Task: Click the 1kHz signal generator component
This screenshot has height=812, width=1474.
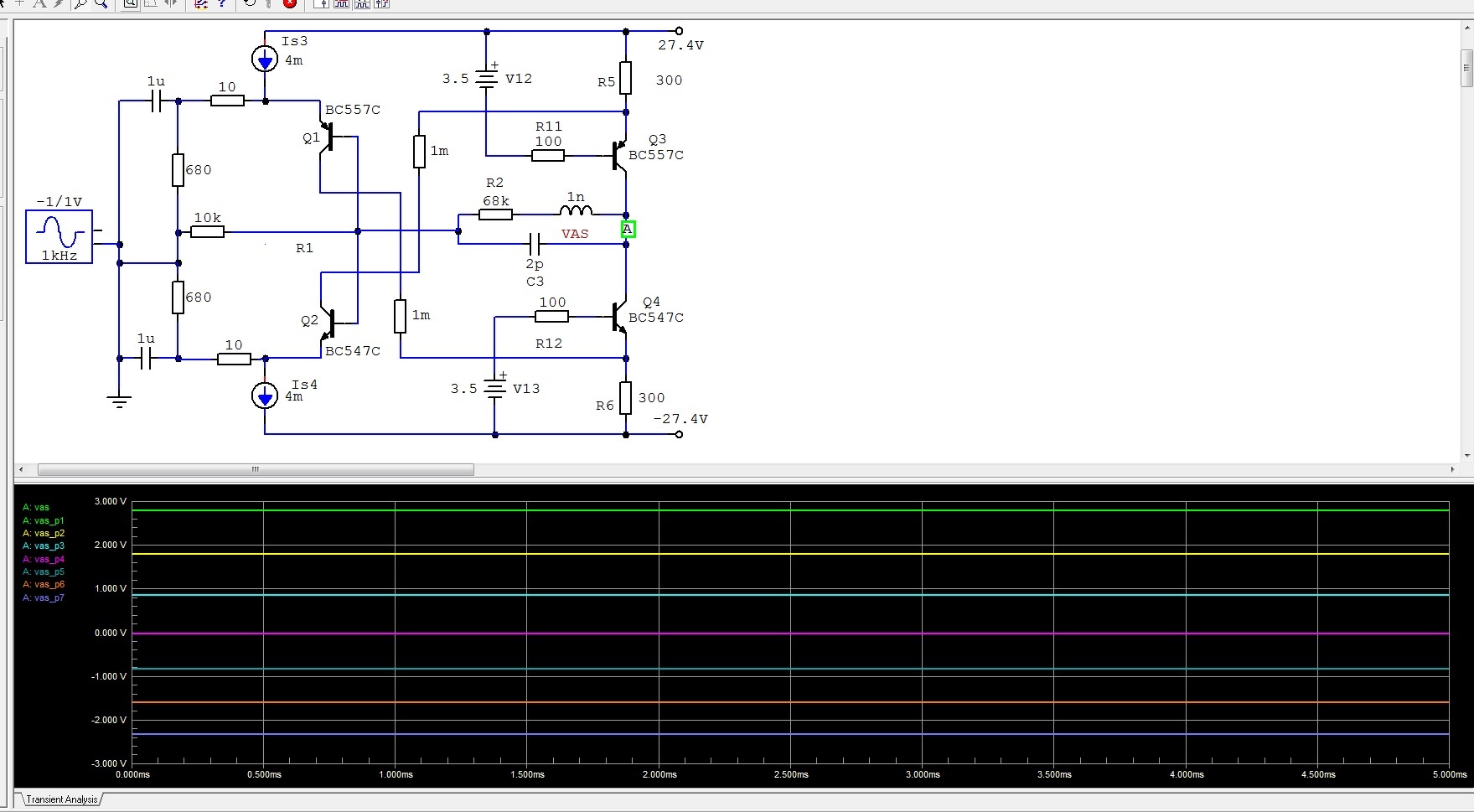Action: point(59,237)
